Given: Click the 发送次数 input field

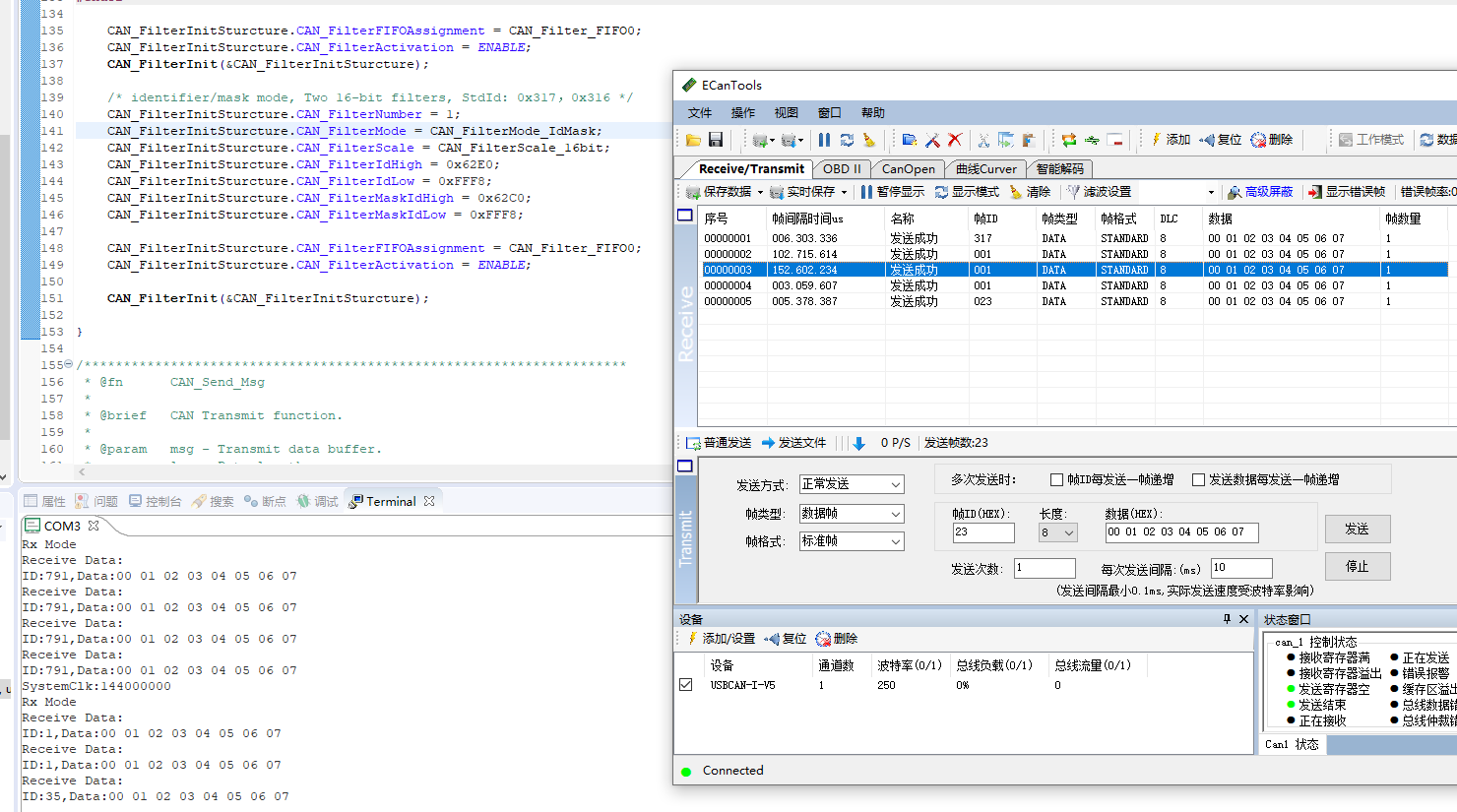Looking at the screenshot, I should pyautogui.click(x=1045, y=568).
